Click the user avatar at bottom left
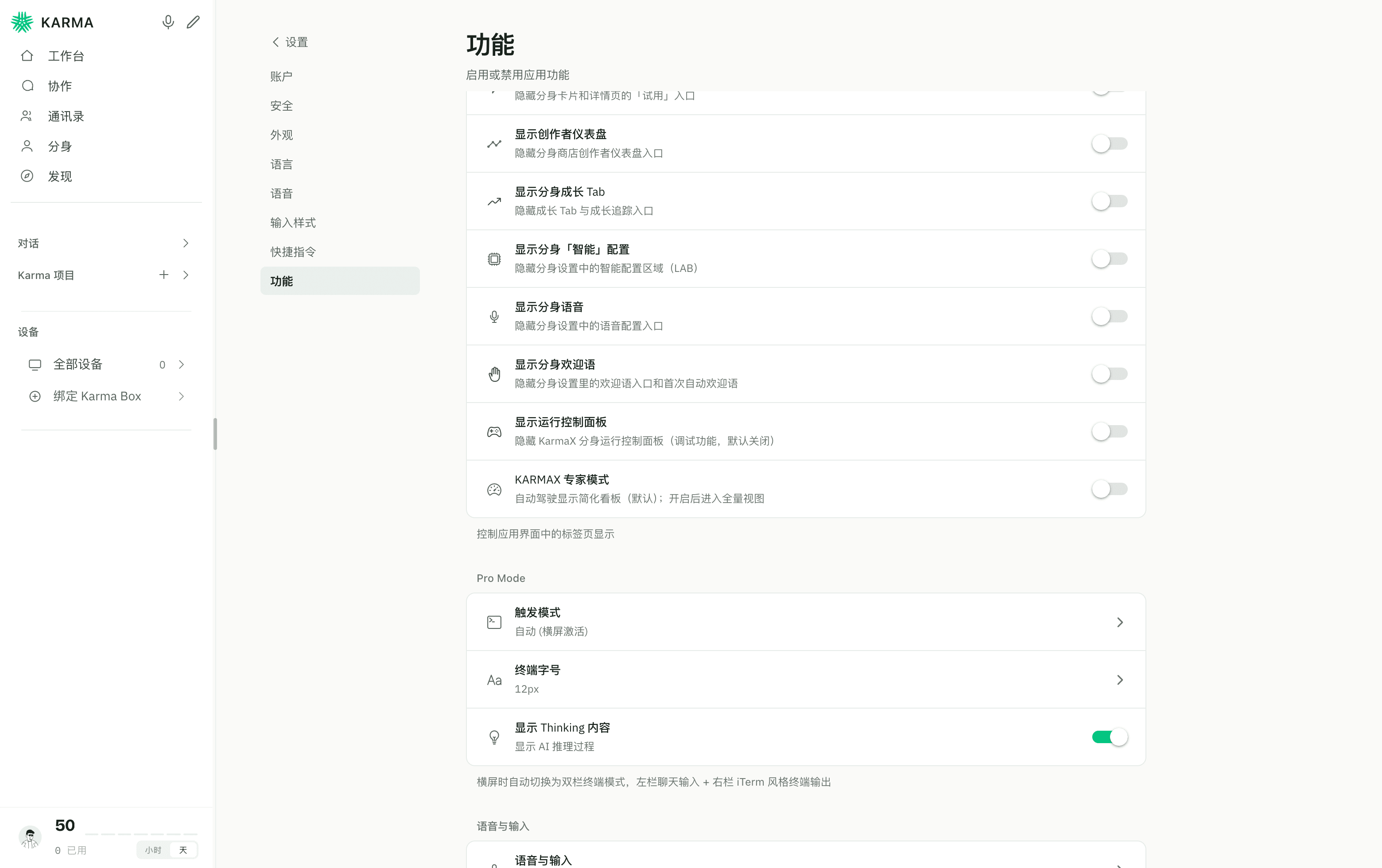1382x868 pixels. (30, 837)
